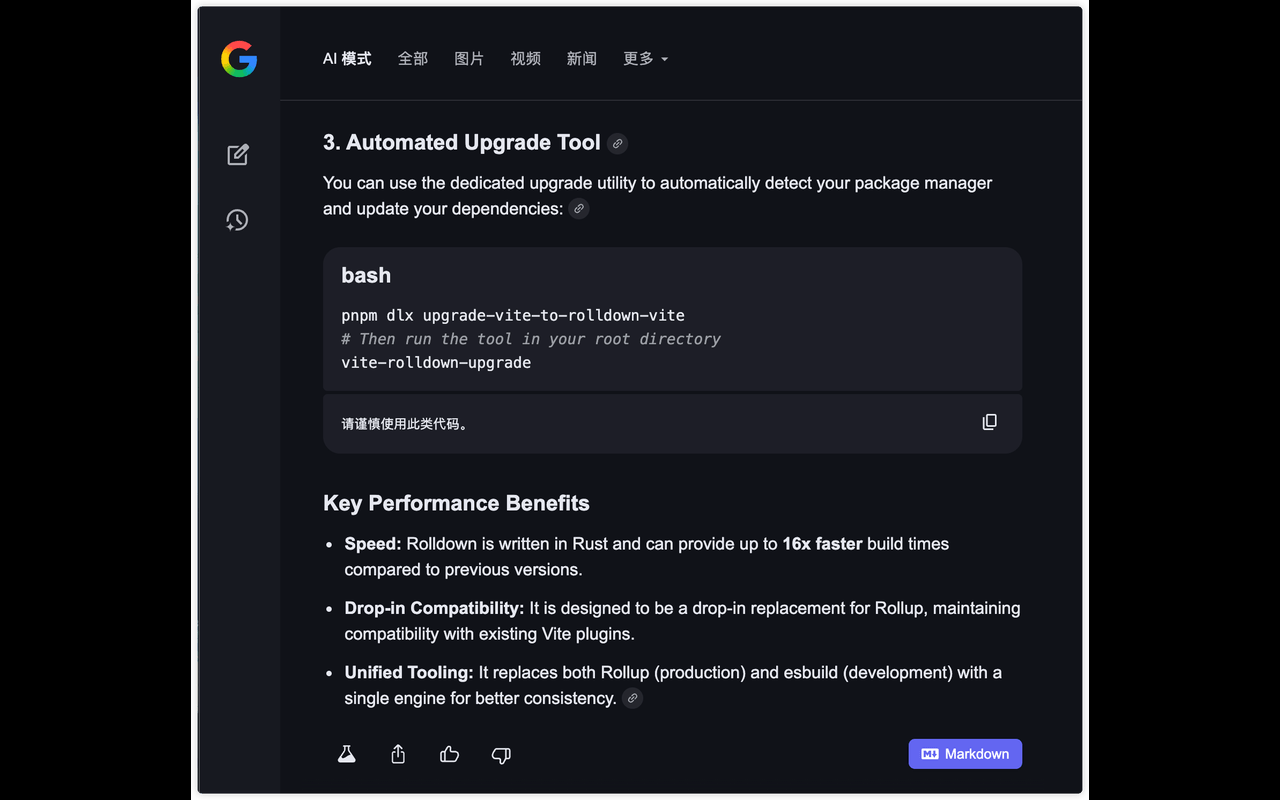The width and height of the screenshot is (1280, 800).
Task: Share this AI response
Action: [x=398, y=754]
